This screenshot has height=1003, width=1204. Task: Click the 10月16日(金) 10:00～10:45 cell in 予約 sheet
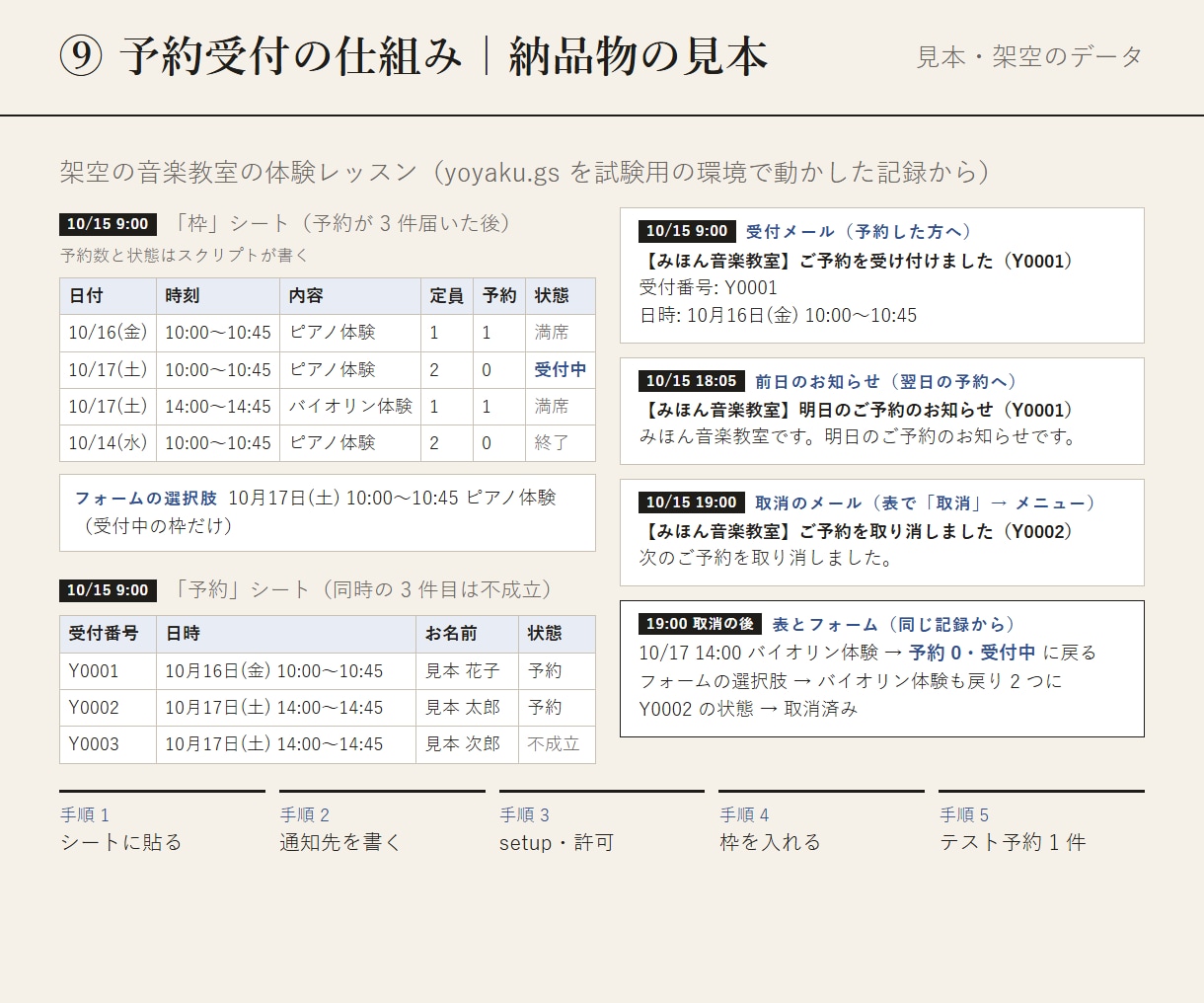tap(286, 671)
